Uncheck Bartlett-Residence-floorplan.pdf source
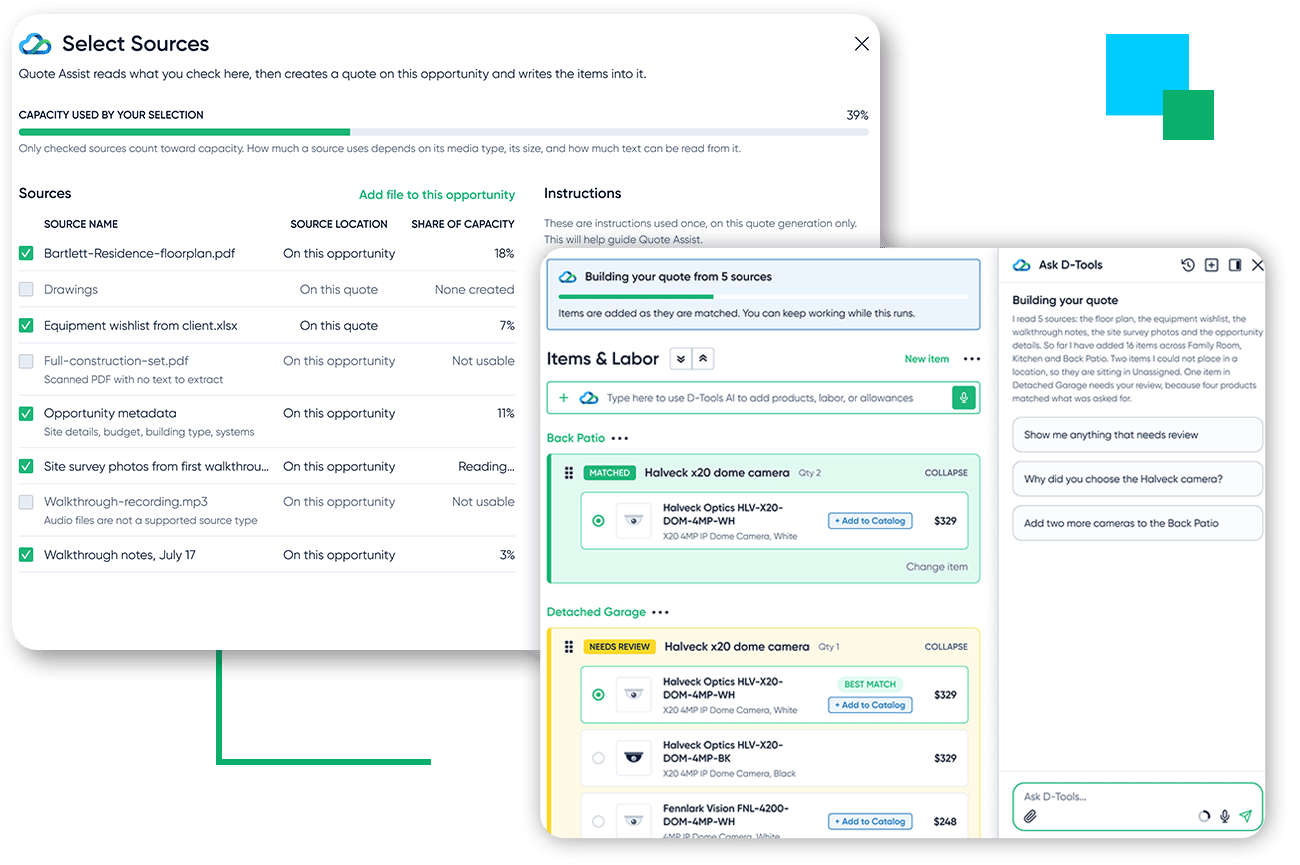The width and height of the screenshot is (1300, 865). click(x=26, y=254)
